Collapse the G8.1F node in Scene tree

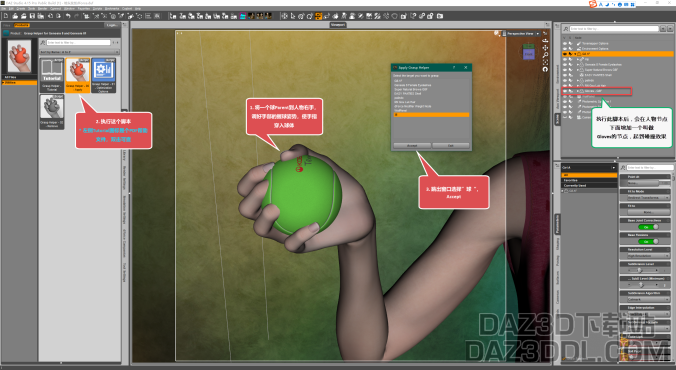tap(575, 54)
